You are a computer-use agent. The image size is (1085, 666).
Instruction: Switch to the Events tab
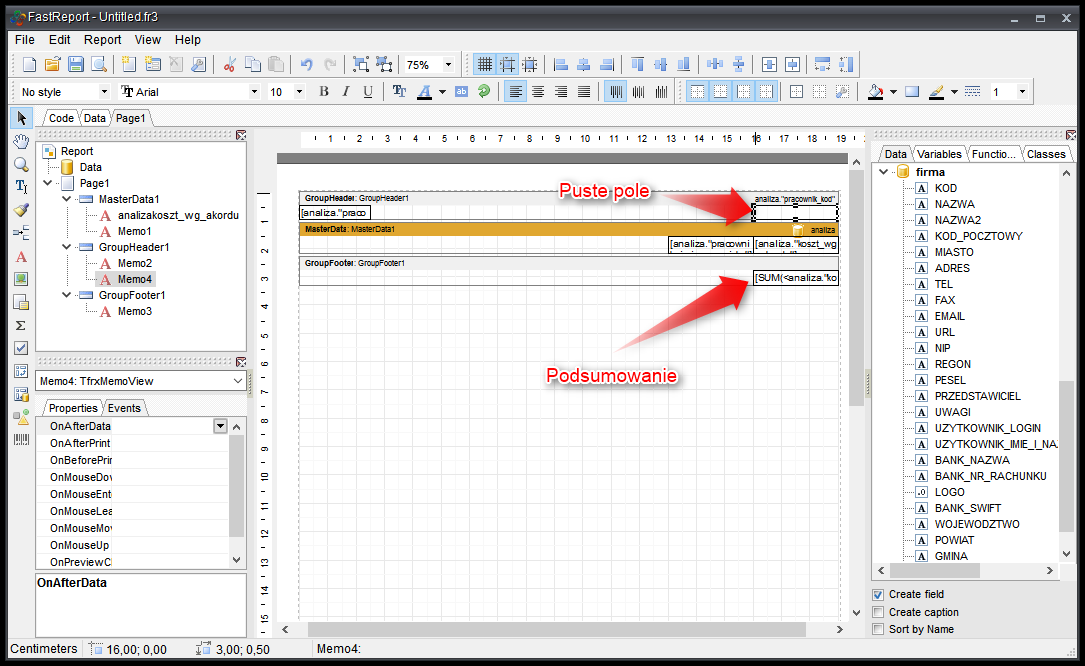[125, 408]
